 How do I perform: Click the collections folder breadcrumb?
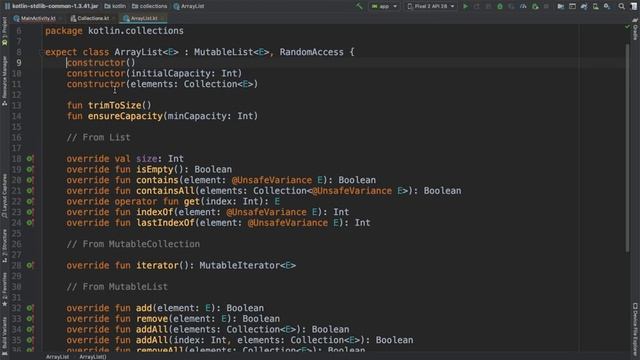point(149,6)
